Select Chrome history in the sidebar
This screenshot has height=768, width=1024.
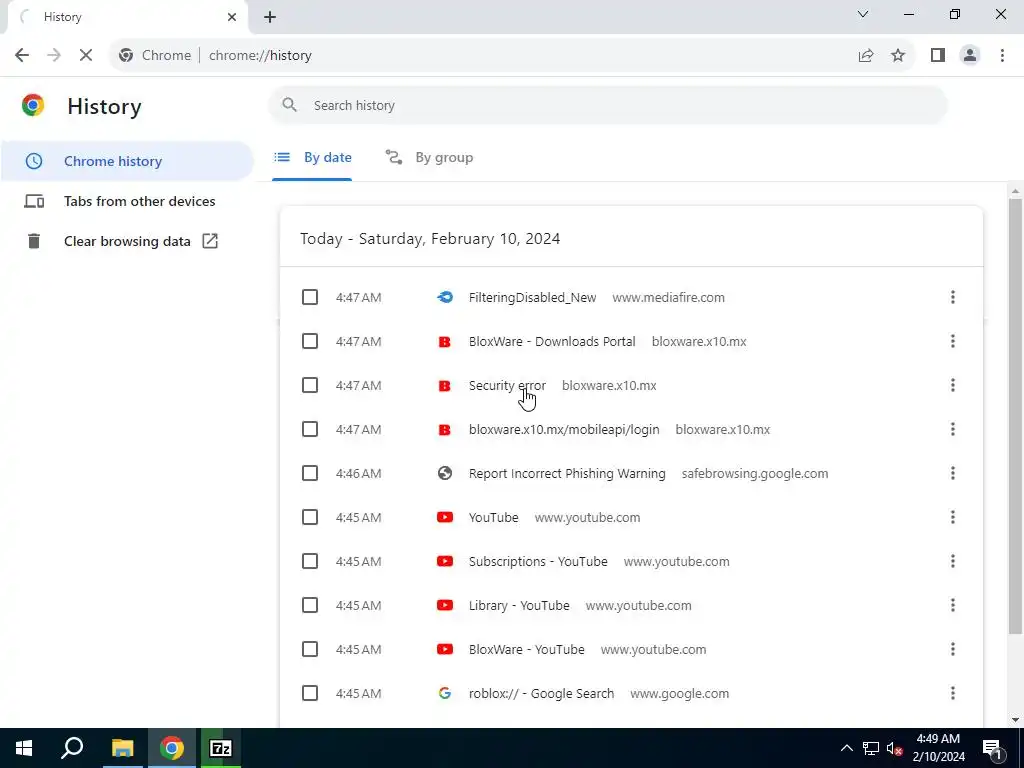pos(127,161)
